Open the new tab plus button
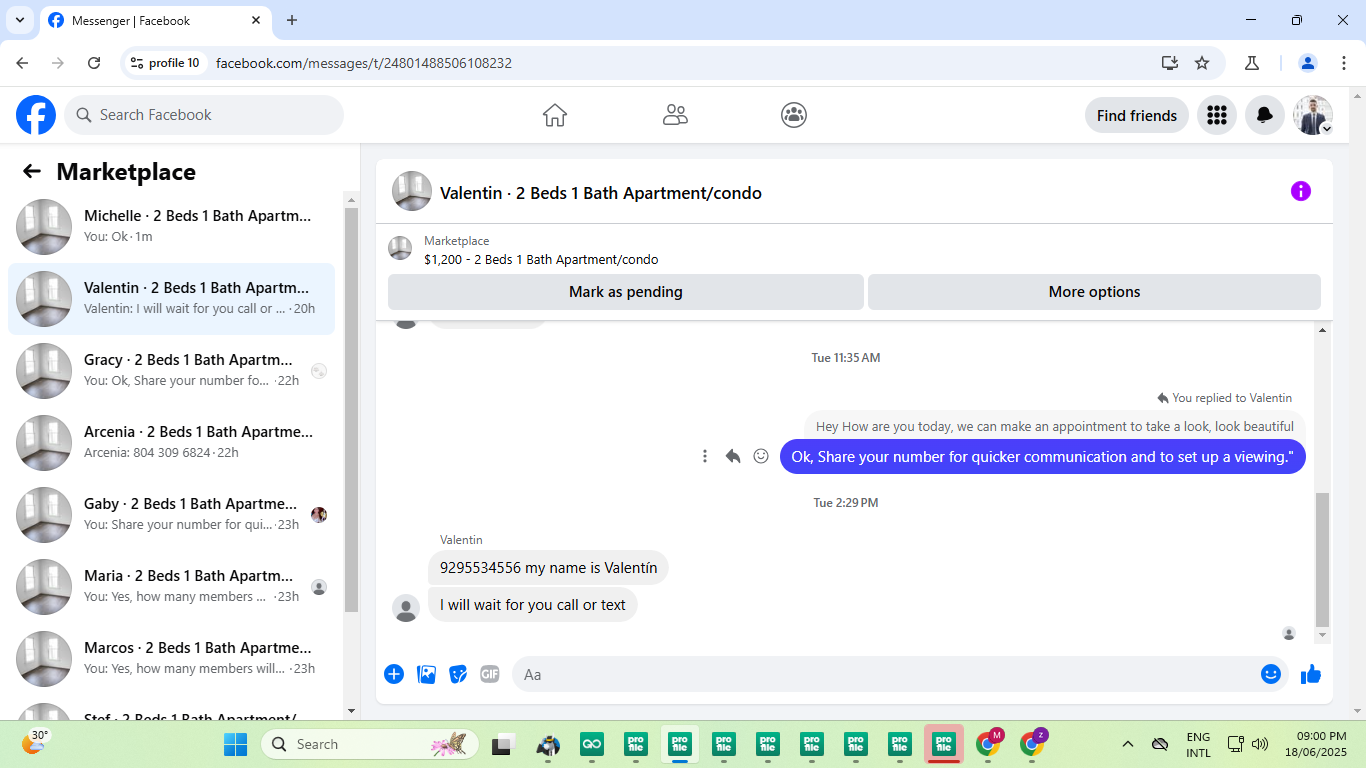This screenshot has width=1366, height=768. coord(292,20)
